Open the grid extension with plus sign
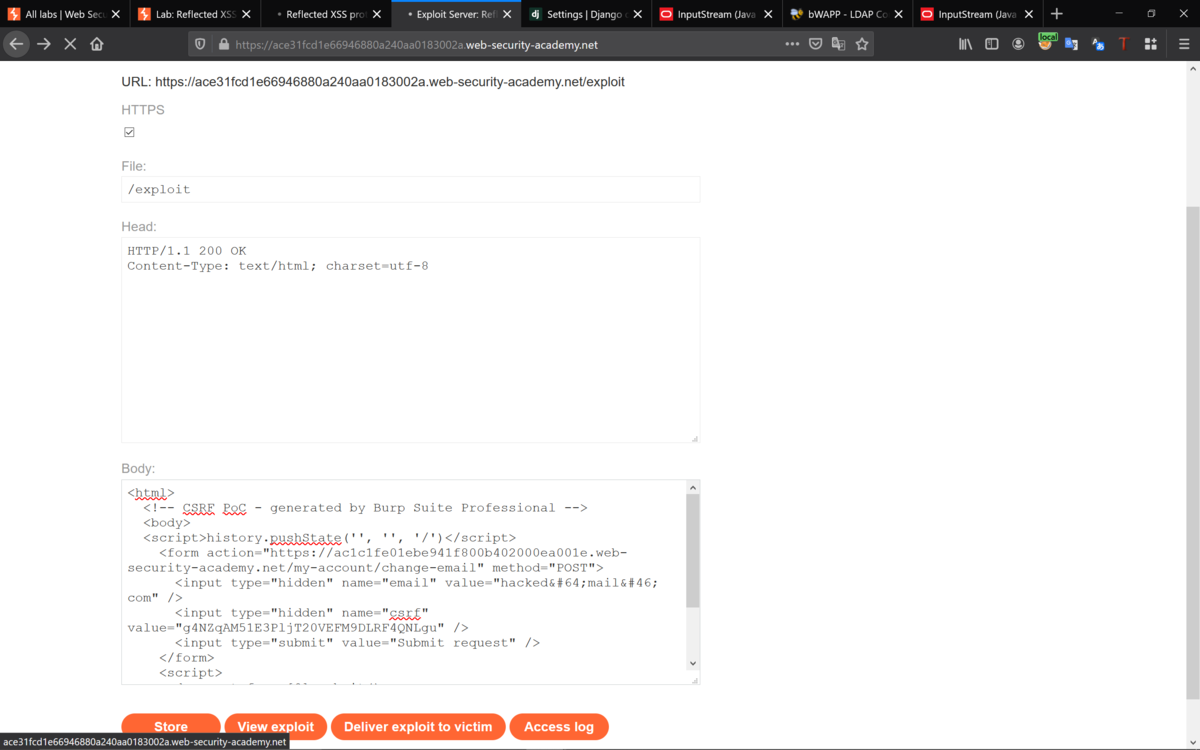Image resolution: width=1200 pixels, height=750 pixels. [1151, 44]
